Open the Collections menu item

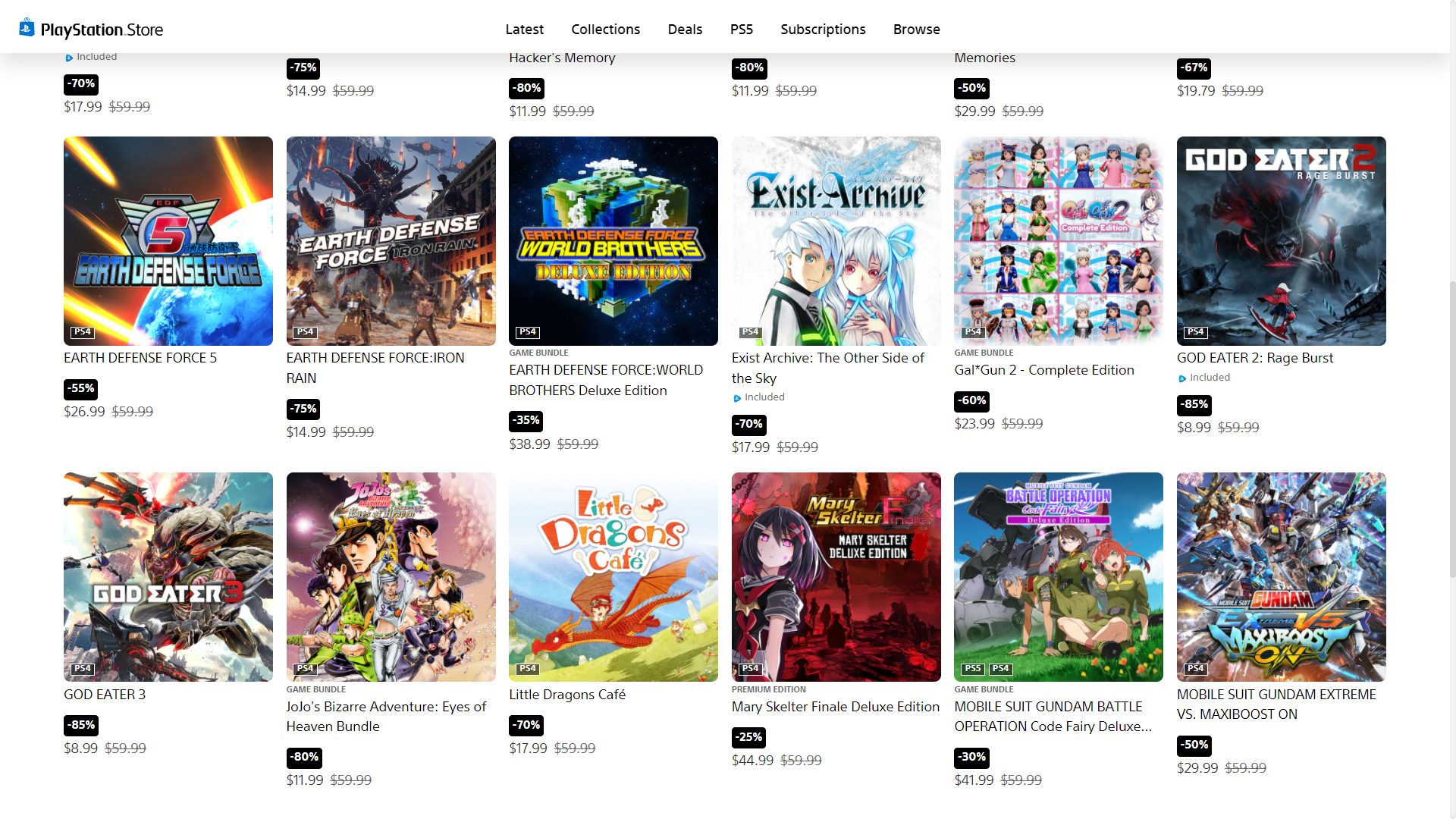coord(605,29)
